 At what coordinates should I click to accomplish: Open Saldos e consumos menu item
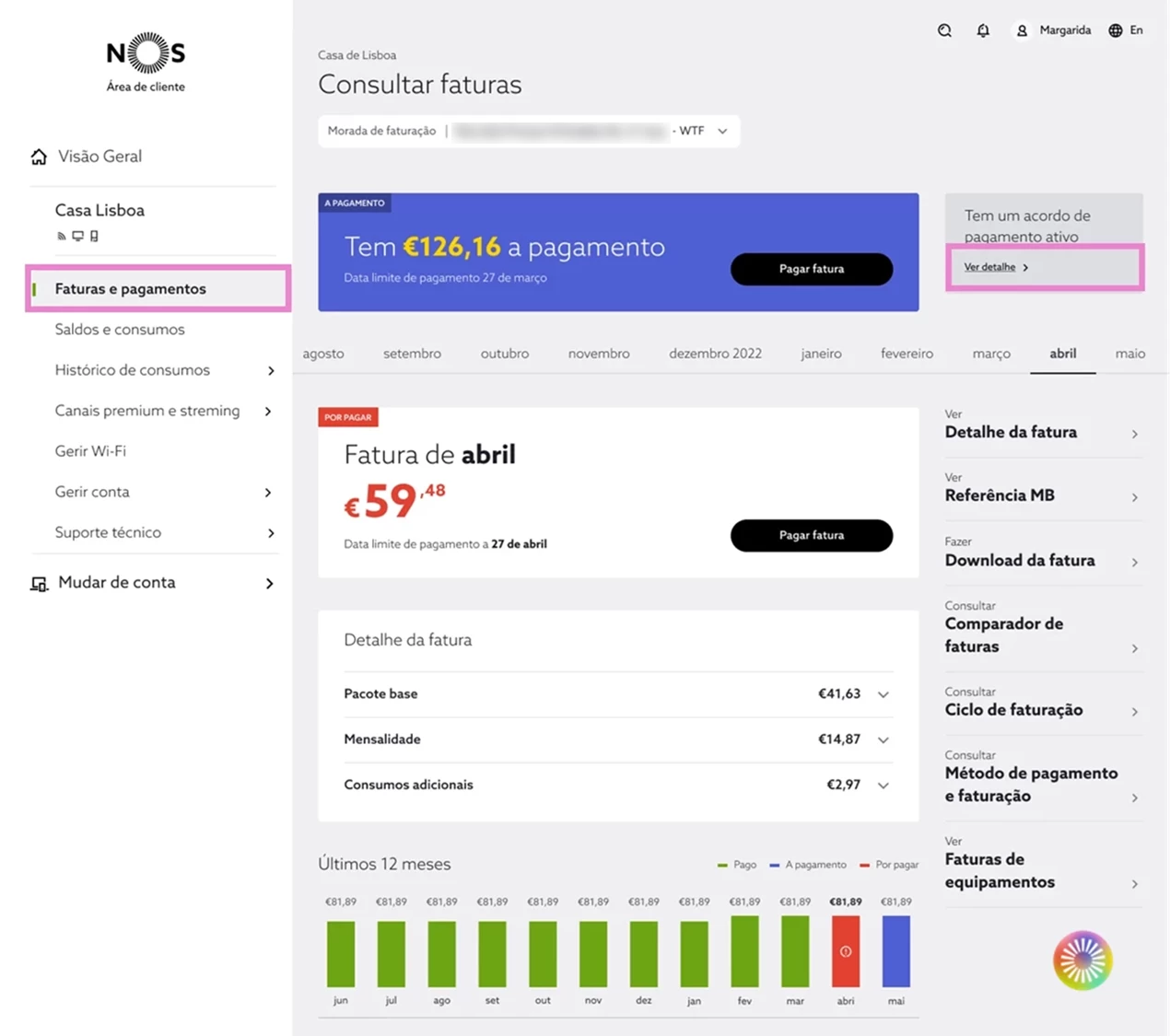(x=120, y=329)
